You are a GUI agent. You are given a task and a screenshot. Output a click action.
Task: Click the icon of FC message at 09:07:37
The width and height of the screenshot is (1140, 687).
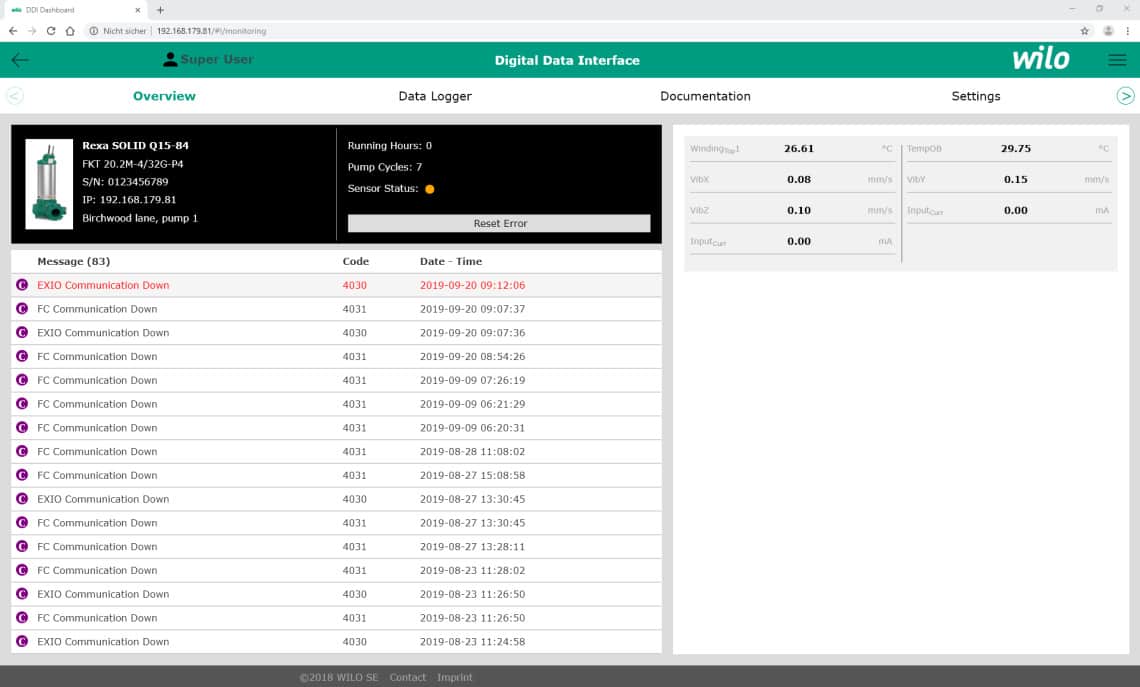coord(22,309)
